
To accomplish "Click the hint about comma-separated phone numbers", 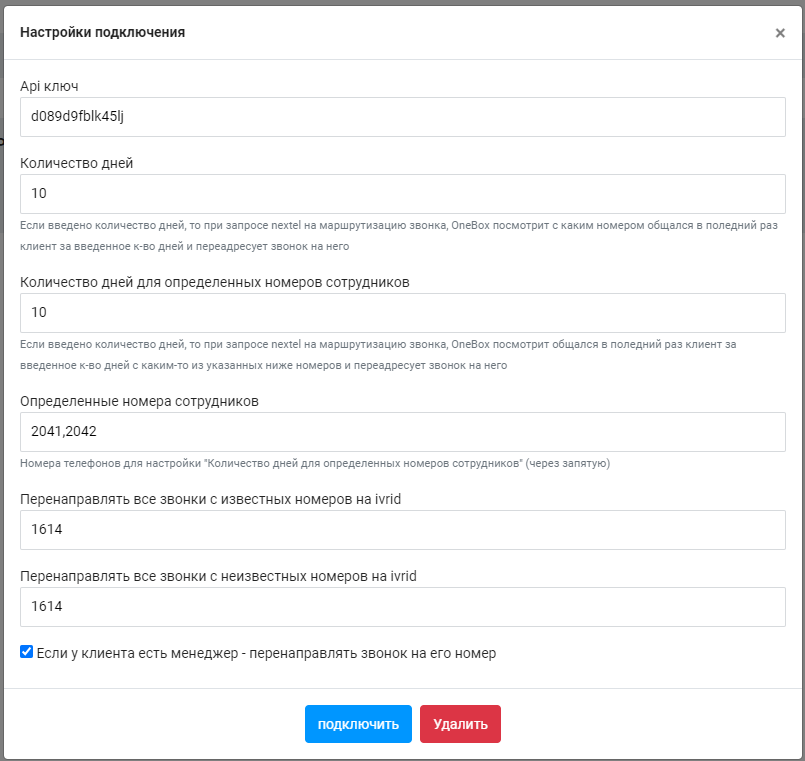I will [x=315, y=464].
